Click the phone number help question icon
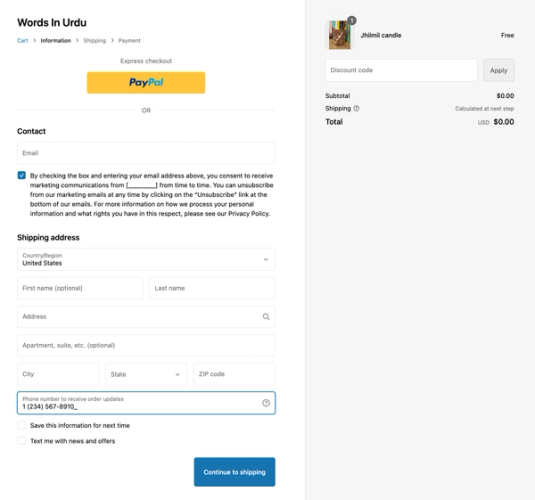This screenshot has width=535, height=500. (x=266, y=403)
